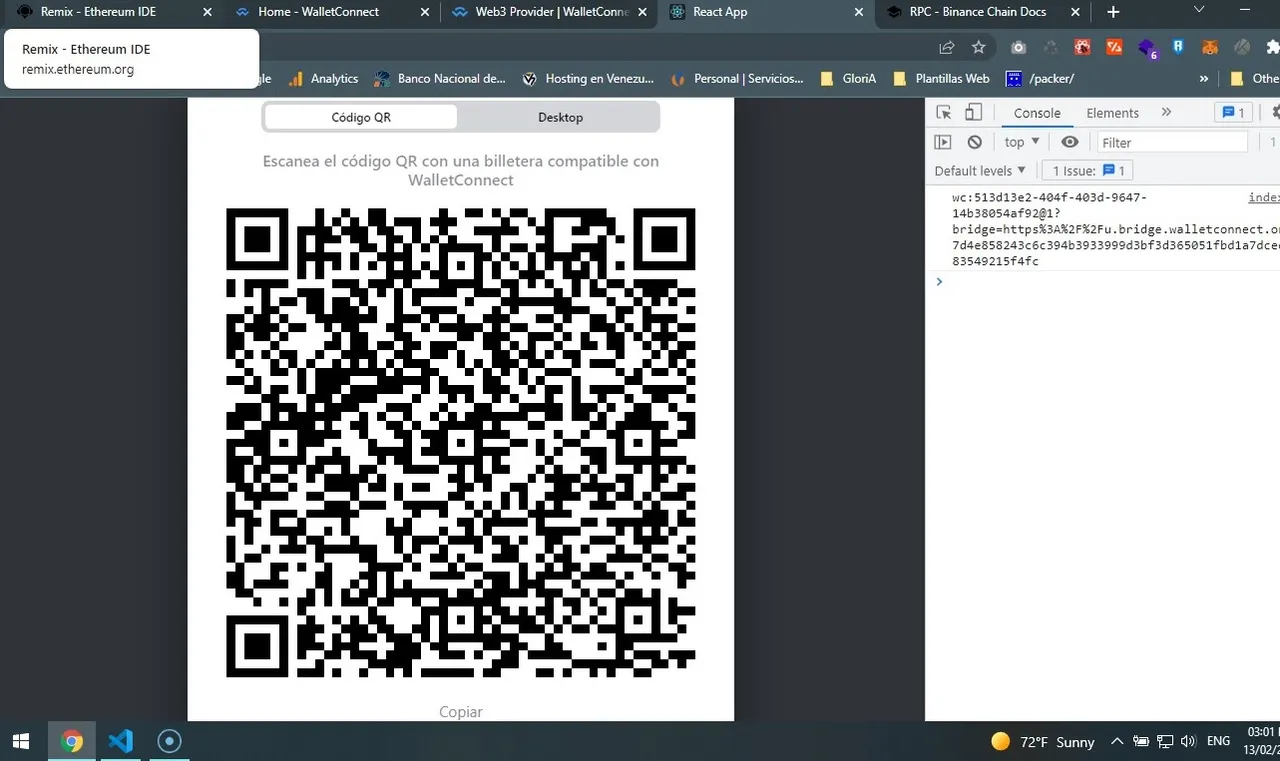Focus the console Filter field
Viewport: 1280px width, 761px height.
point(1172,142)
